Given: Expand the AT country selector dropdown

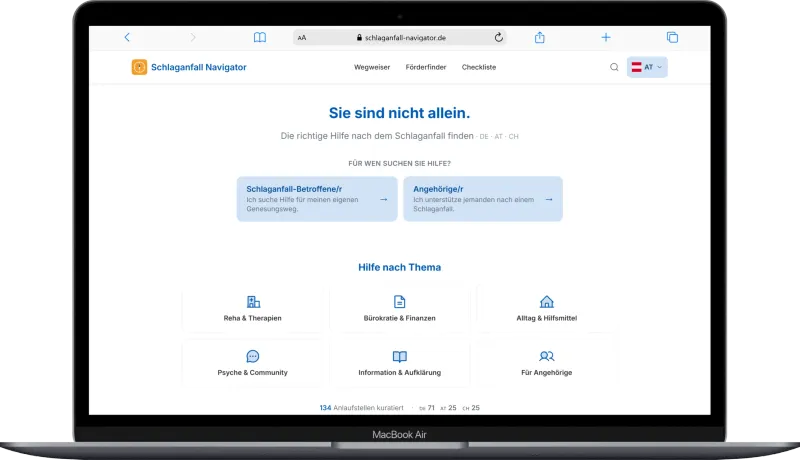Looking at the screenshot, I should [x=647, y=67].
